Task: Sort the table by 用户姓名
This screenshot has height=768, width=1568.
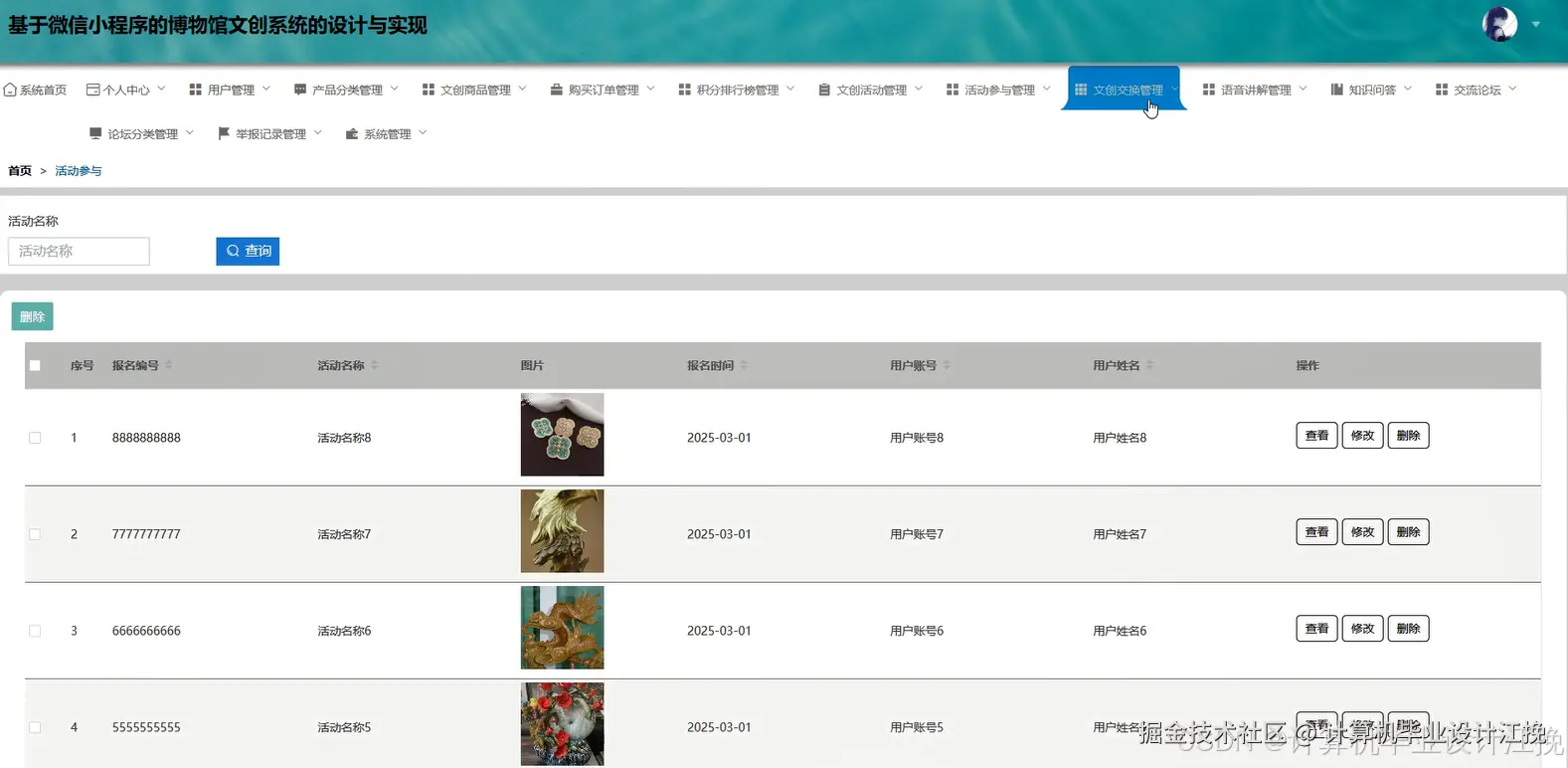Action: tap(1149, 365)
